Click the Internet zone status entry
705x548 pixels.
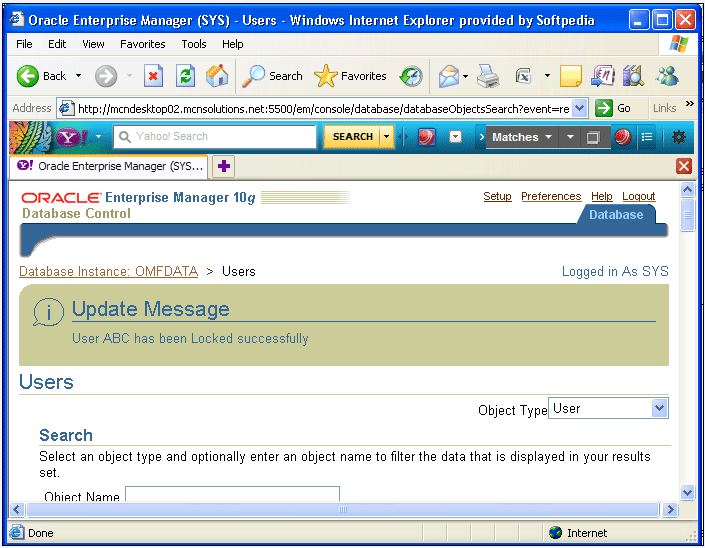pyautogui.click(x=578, y=533)
